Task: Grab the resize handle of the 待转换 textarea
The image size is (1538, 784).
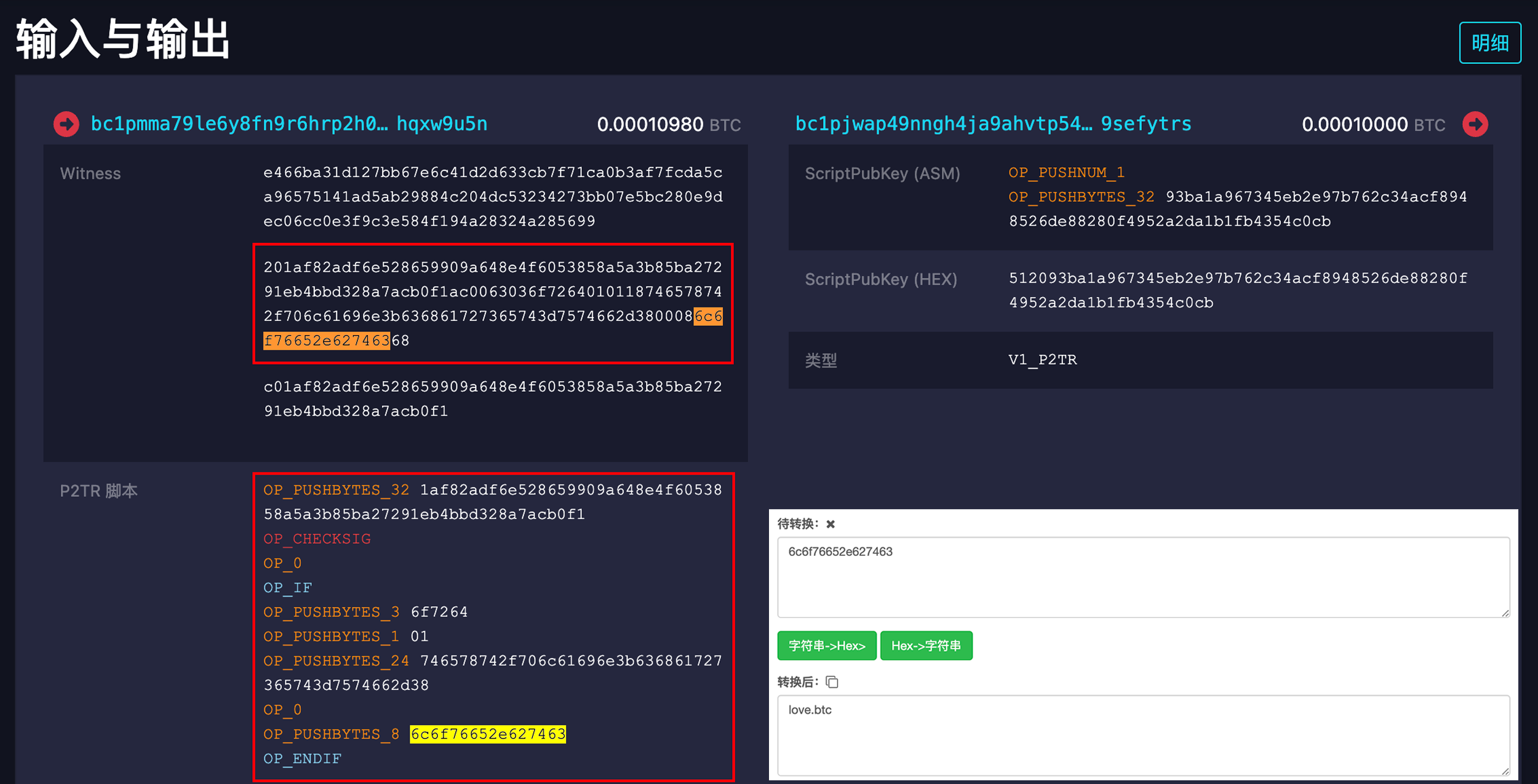Action: pos(1505,612)
